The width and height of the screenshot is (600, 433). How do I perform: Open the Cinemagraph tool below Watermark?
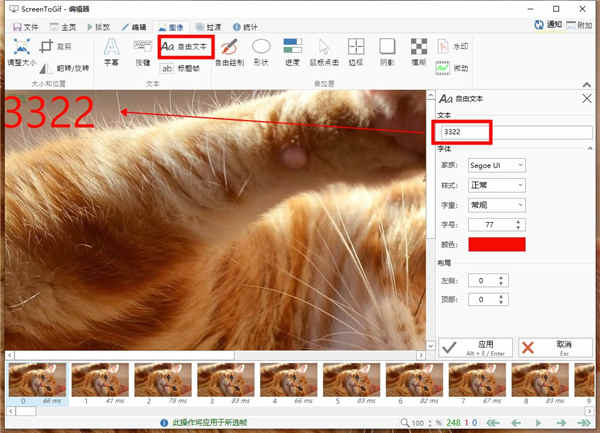coord(452,68)
